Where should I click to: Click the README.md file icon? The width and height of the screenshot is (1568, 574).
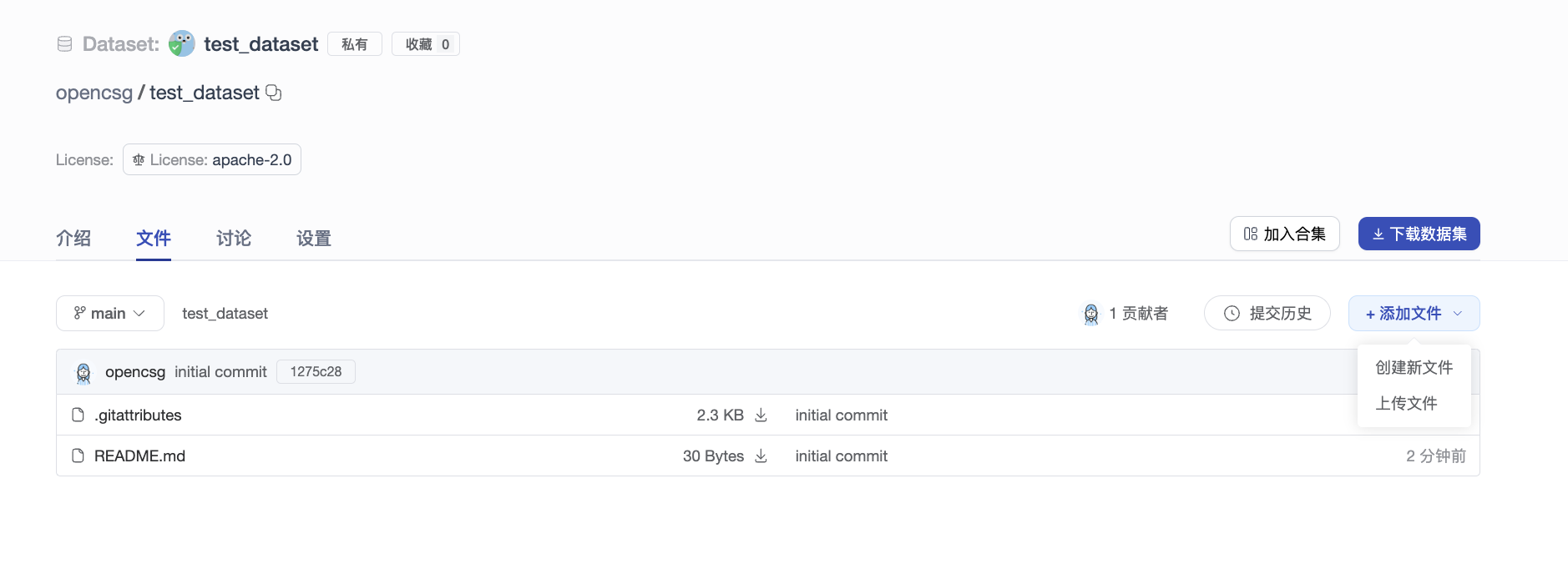[x=78, y=456]
